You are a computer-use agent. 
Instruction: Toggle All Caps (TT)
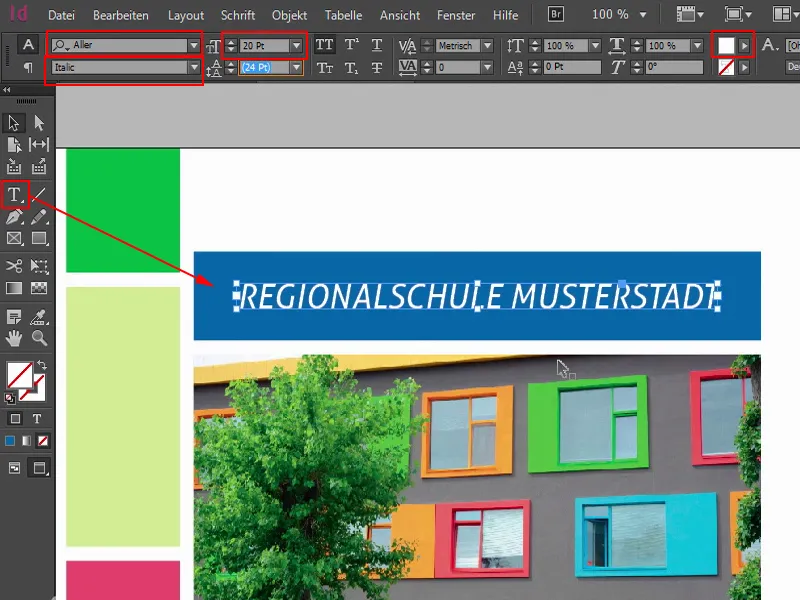point(324,45)
